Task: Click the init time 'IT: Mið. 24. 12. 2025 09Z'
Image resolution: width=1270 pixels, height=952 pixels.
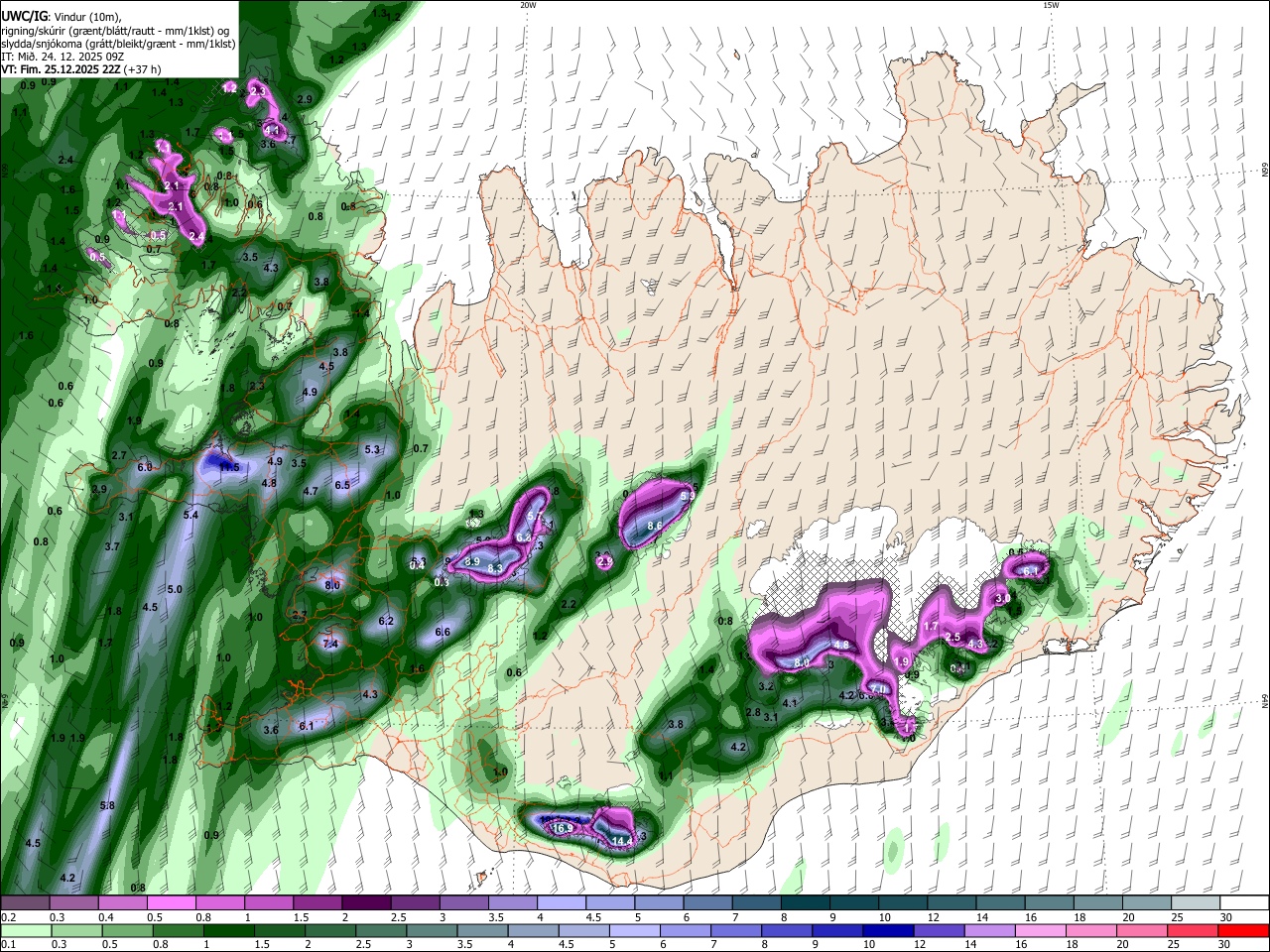Action: (x=63, y=57)
